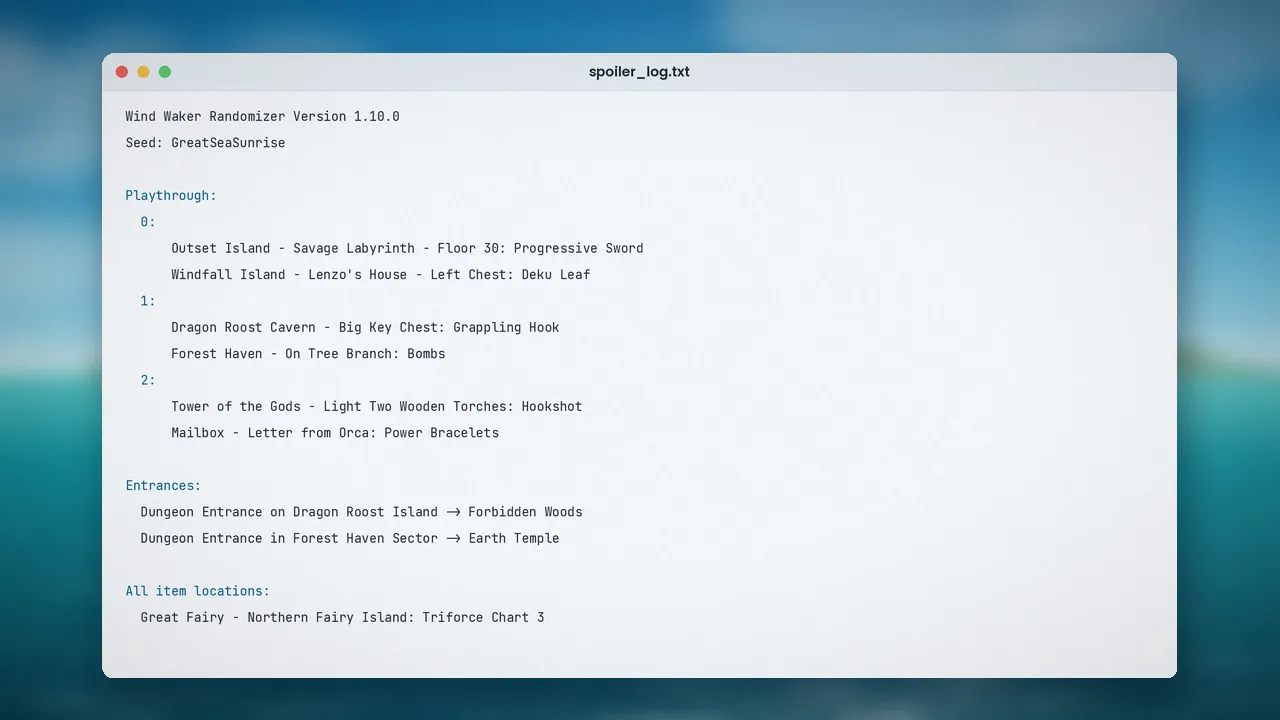Click the Mailbox Power Bracelets line
The width and height of the screenshot is (1280, 720).
point(335,433)
